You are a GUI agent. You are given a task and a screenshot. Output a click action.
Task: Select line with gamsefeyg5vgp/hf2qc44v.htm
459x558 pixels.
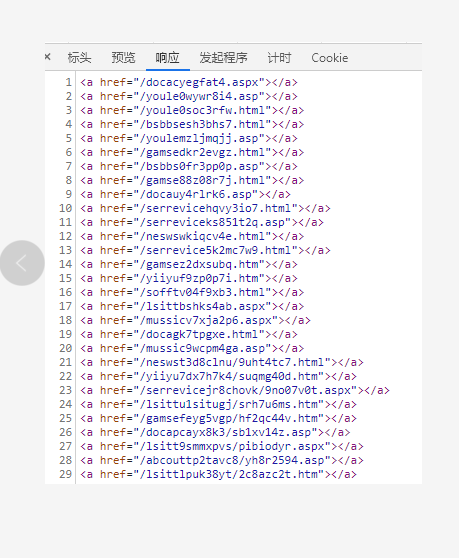pyautogui.click(x=218, y=418)
